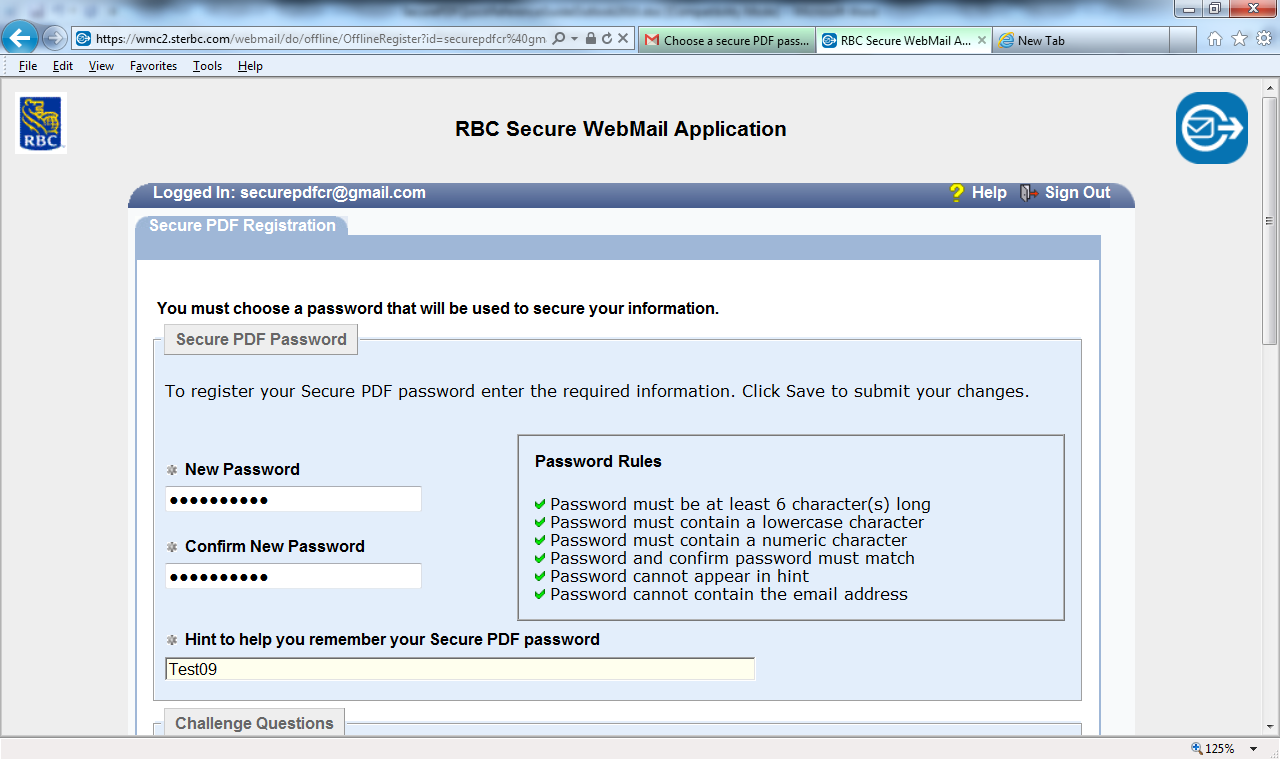Screen dimensions: 1280x760
Task: Switch to the Gmail secure PDF tab
Action: (x=727, y=41)
